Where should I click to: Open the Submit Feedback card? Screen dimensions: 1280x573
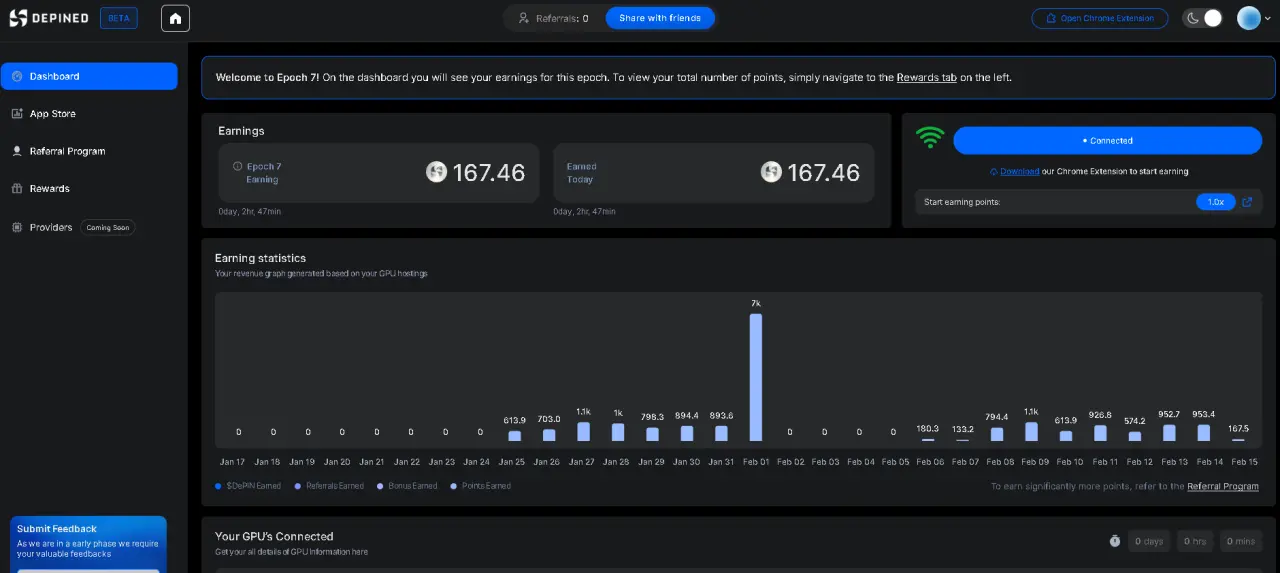[88, 544]
